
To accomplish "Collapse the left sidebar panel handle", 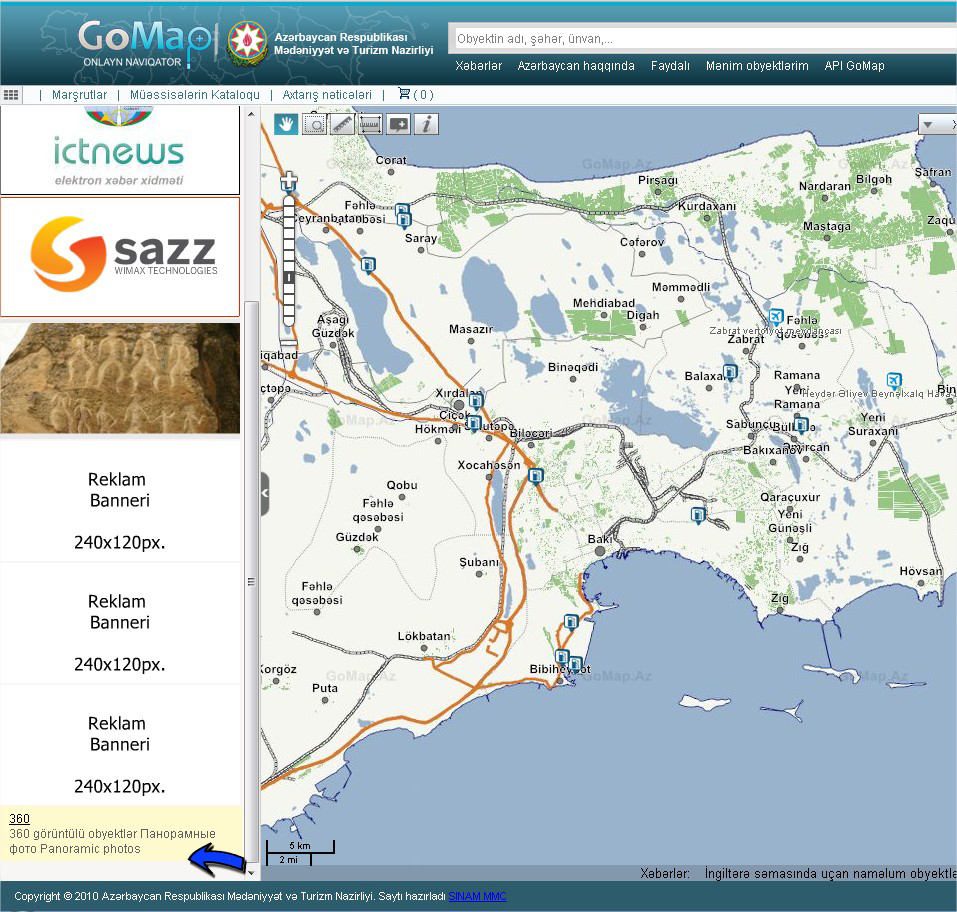I will [x=265, y=494].
